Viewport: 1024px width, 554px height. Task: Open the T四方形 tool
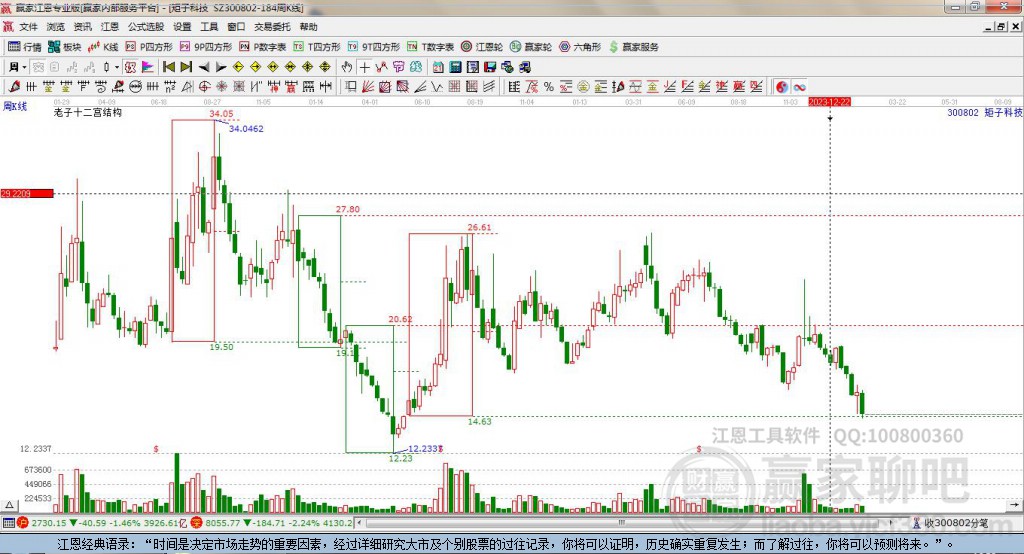[317, 47]
